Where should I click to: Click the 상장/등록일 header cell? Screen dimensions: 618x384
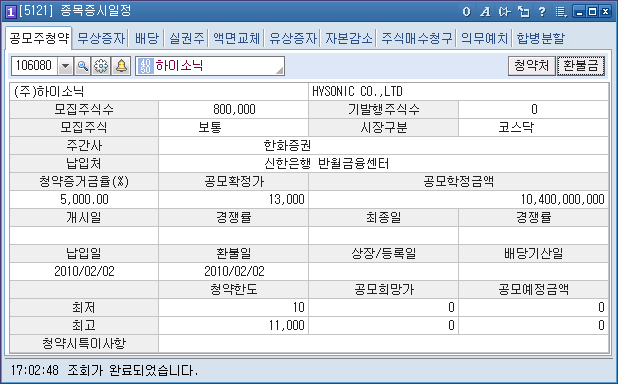[x=383, y=253]
